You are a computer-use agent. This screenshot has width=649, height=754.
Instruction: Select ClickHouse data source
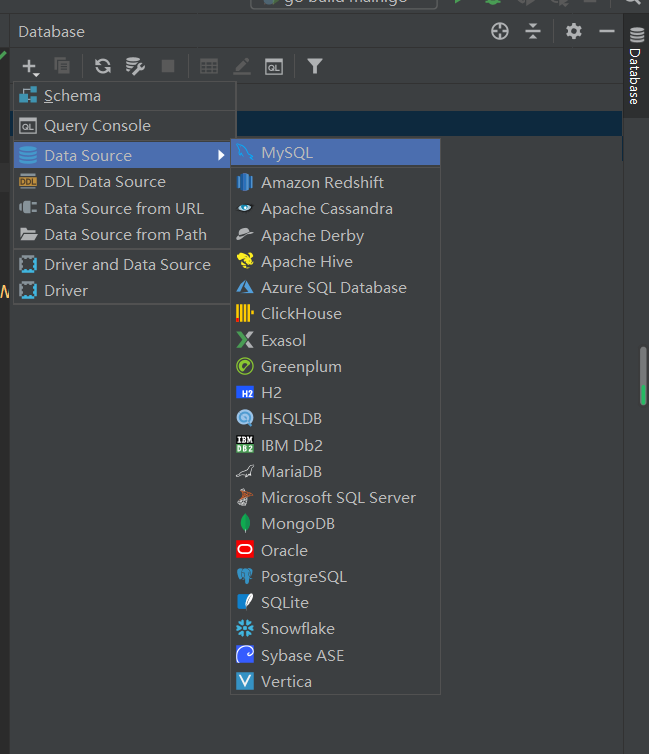click(336, 314)
